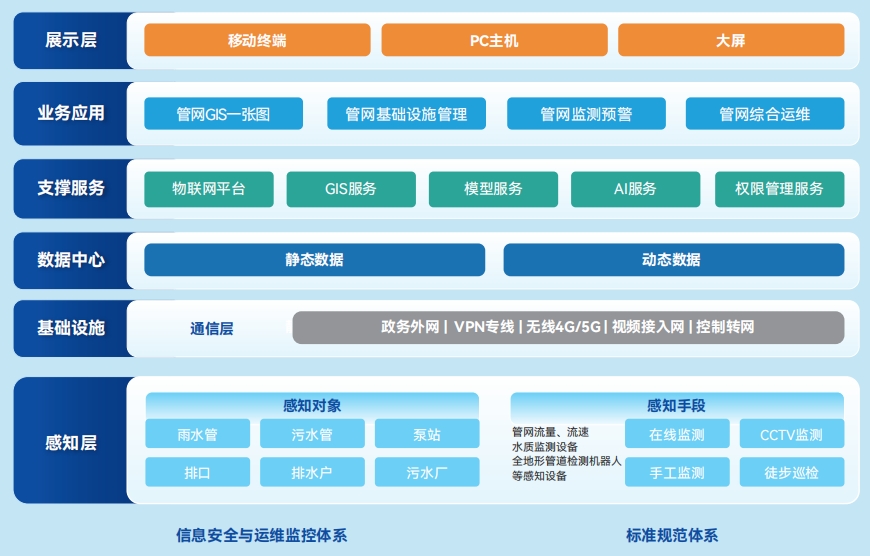Click the 大屏 display block
Image resolution: width=870 pixels, height=556 pixels.
731,40
